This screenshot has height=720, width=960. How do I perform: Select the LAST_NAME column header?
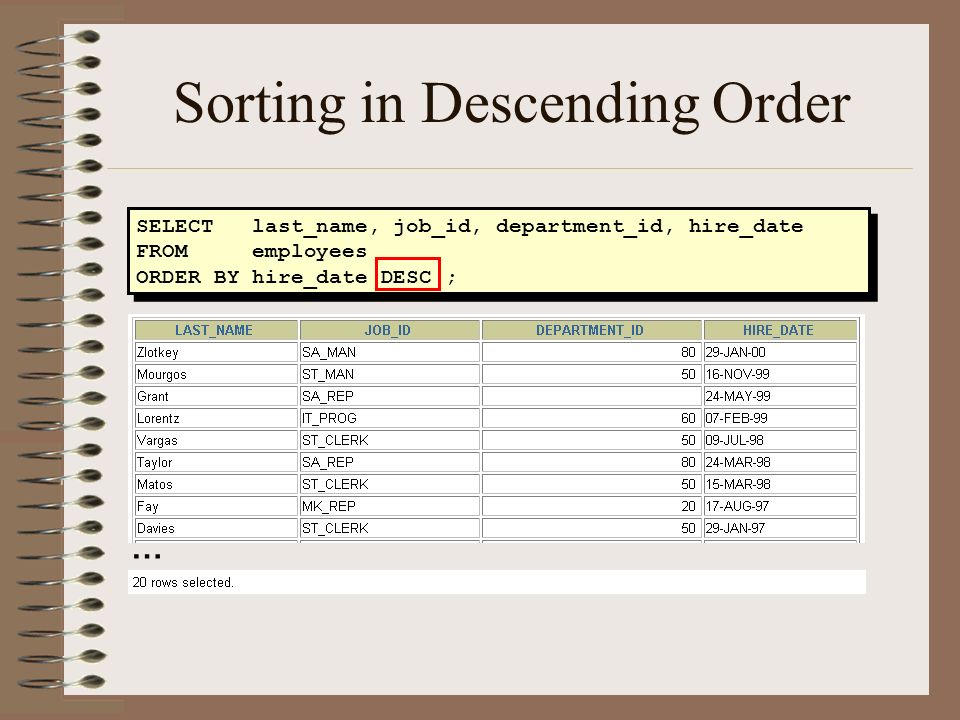coord(216,330)
